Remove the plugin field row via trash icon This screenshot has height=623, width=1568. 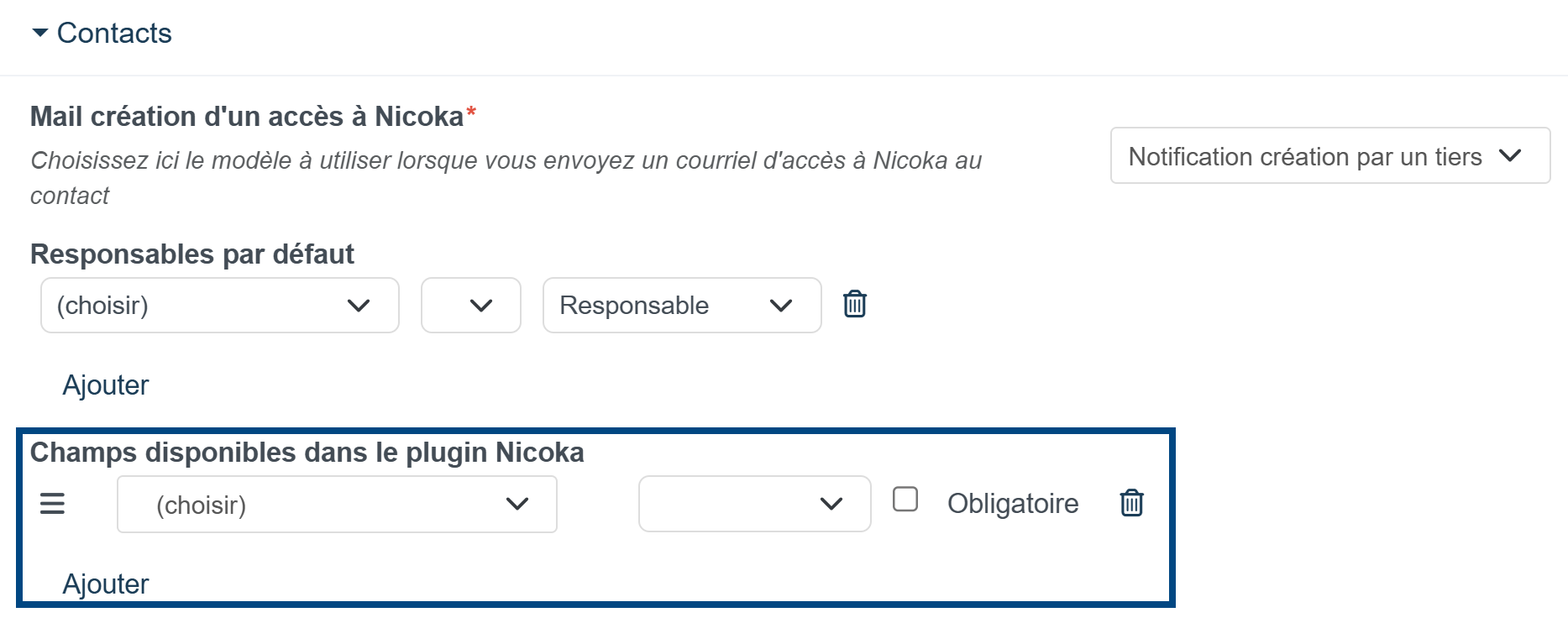tap(1132, 503)
